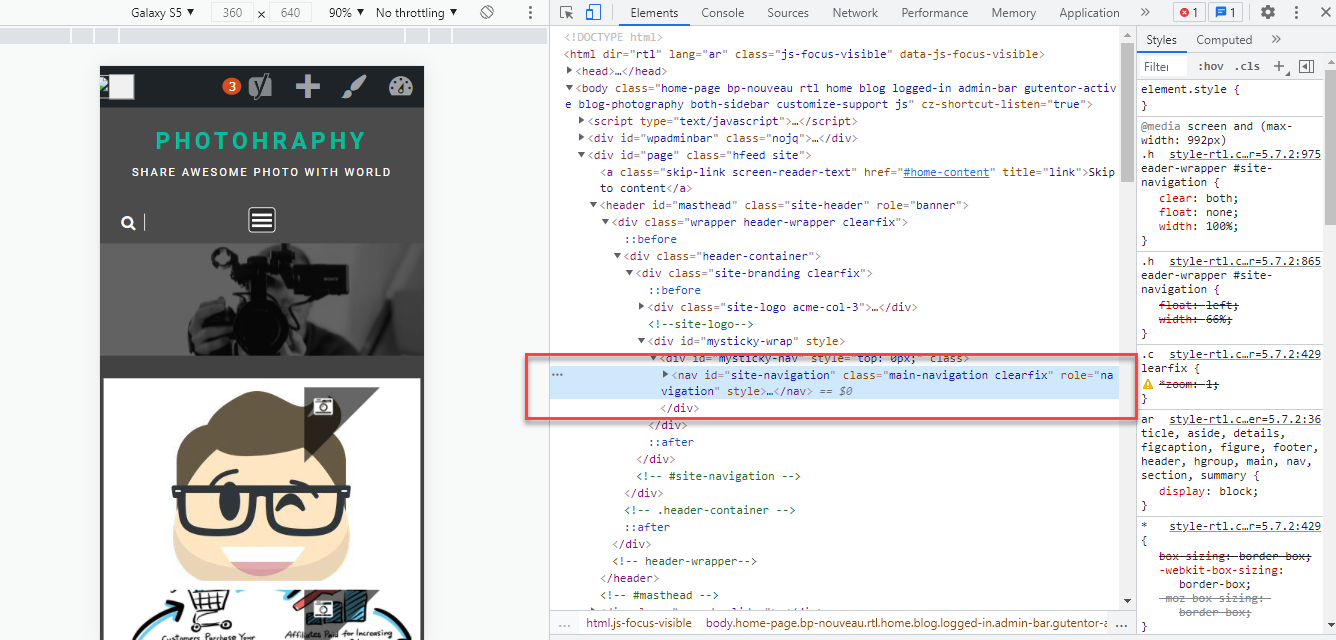Switch to the Sources tab
Viewport: 1336px width, 640px height.
[788, 13]
